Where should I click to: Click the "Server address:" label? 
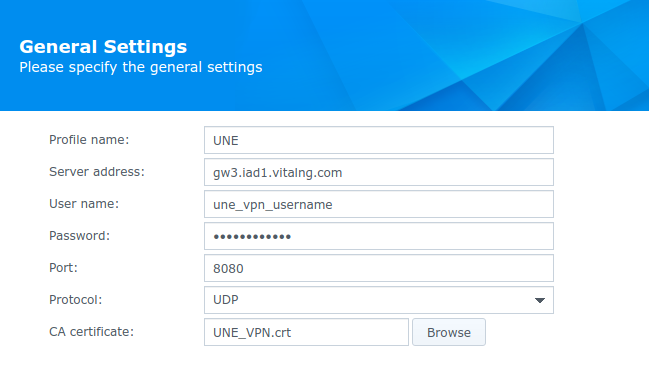97,172
